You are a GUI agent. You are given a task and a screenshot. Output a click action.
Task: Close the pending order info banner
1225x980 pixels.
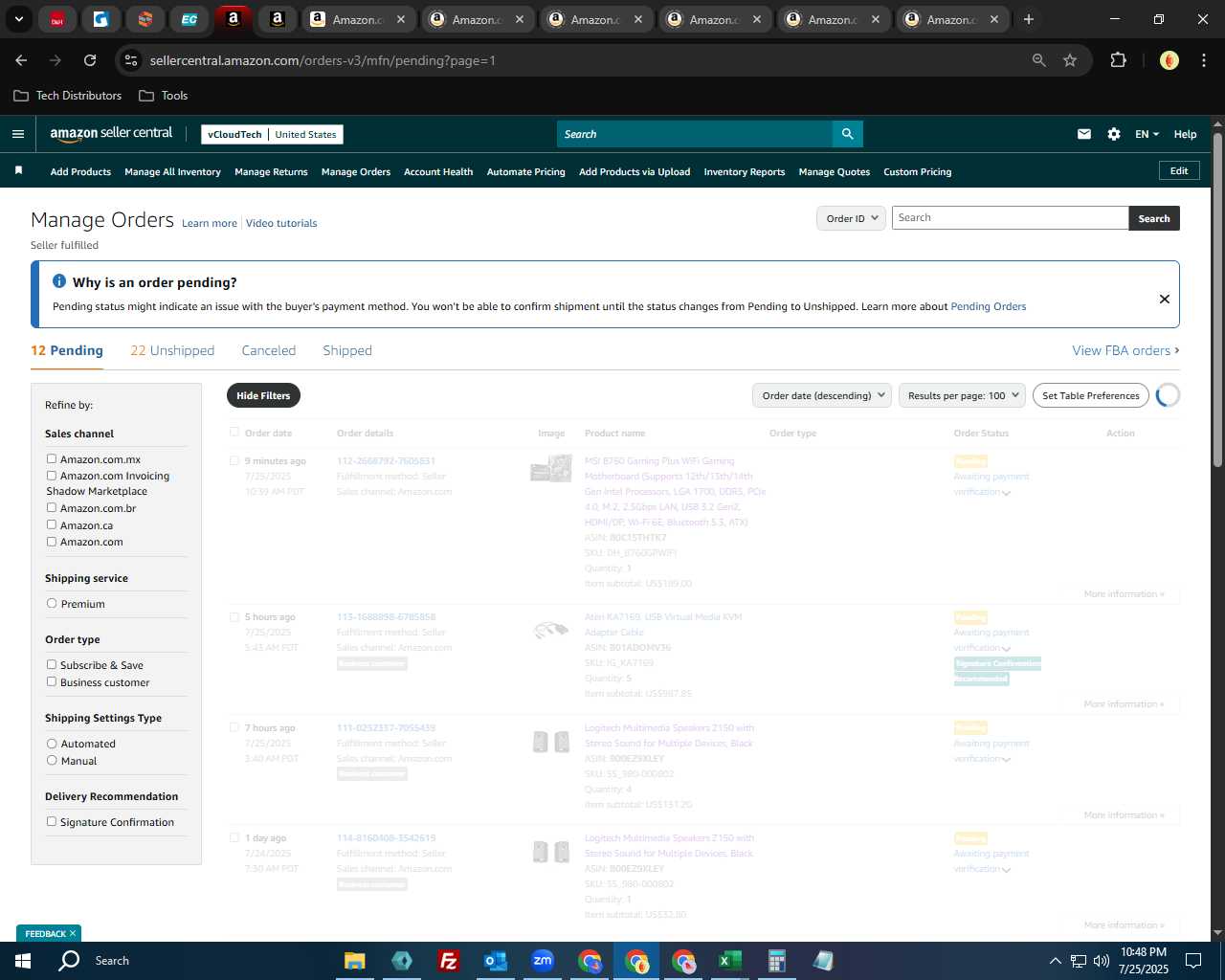click(1165, 299)
